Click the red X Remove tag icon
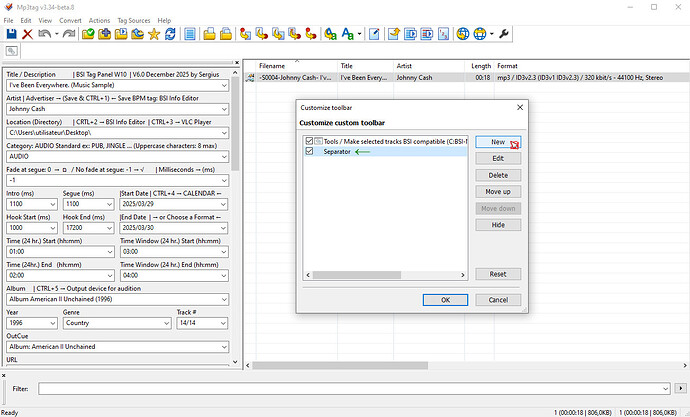Viewport: 690px width, 417px height. (x=27, y=34)
